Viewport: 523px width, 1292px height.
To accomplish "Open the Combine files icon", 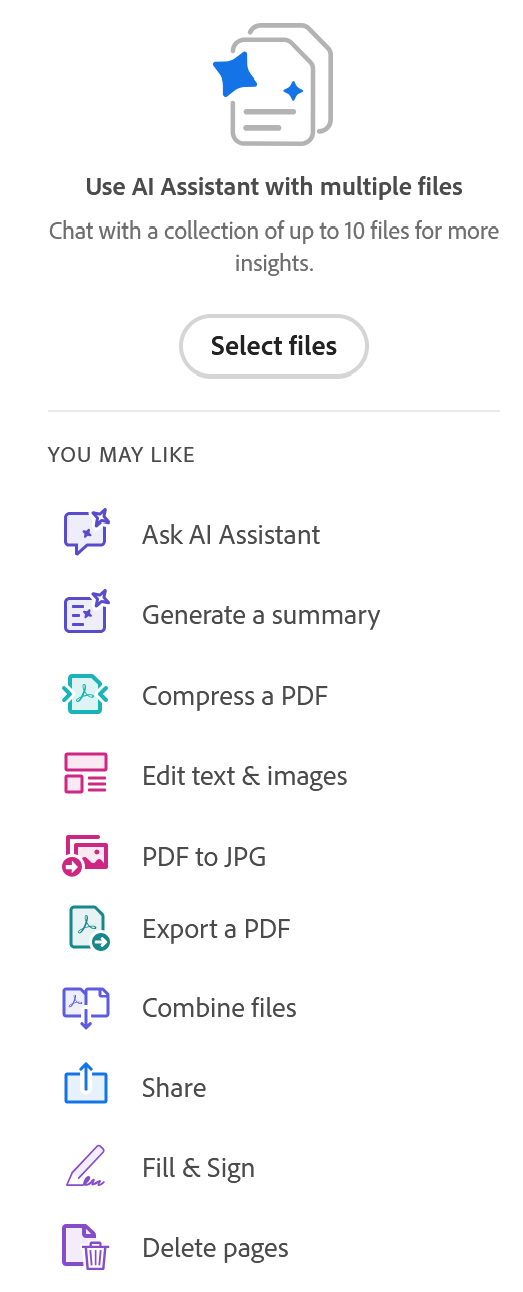I will point(86,1008).
